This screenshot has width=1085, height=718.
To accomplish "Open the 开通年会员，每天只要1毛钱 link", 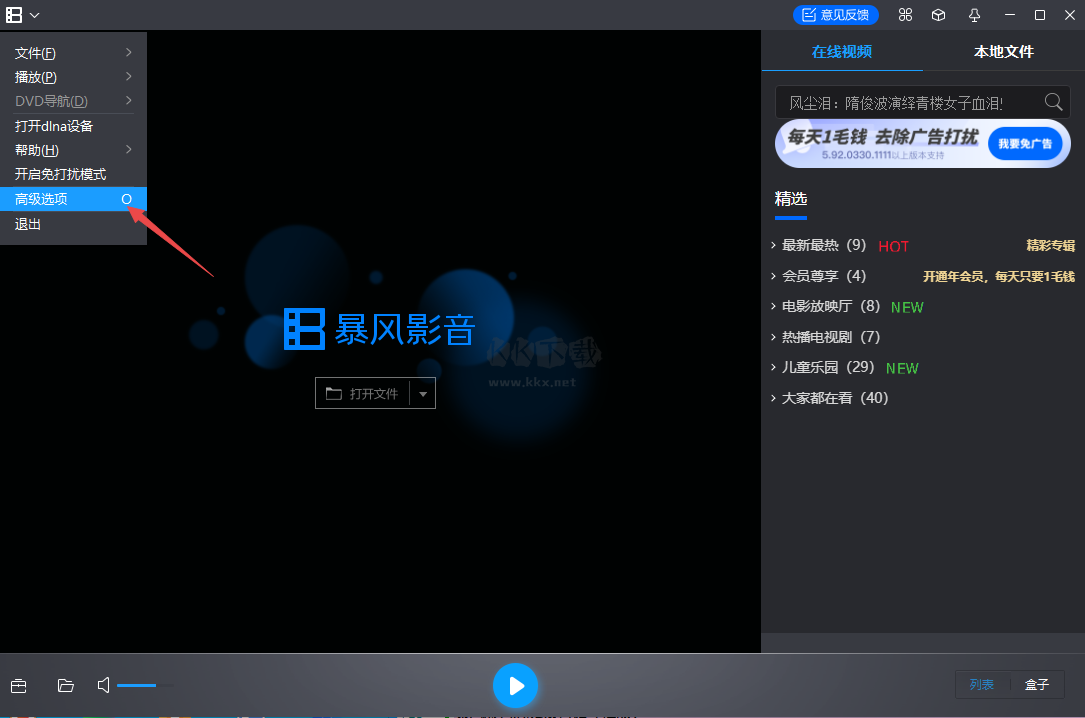I will (999, 277).
